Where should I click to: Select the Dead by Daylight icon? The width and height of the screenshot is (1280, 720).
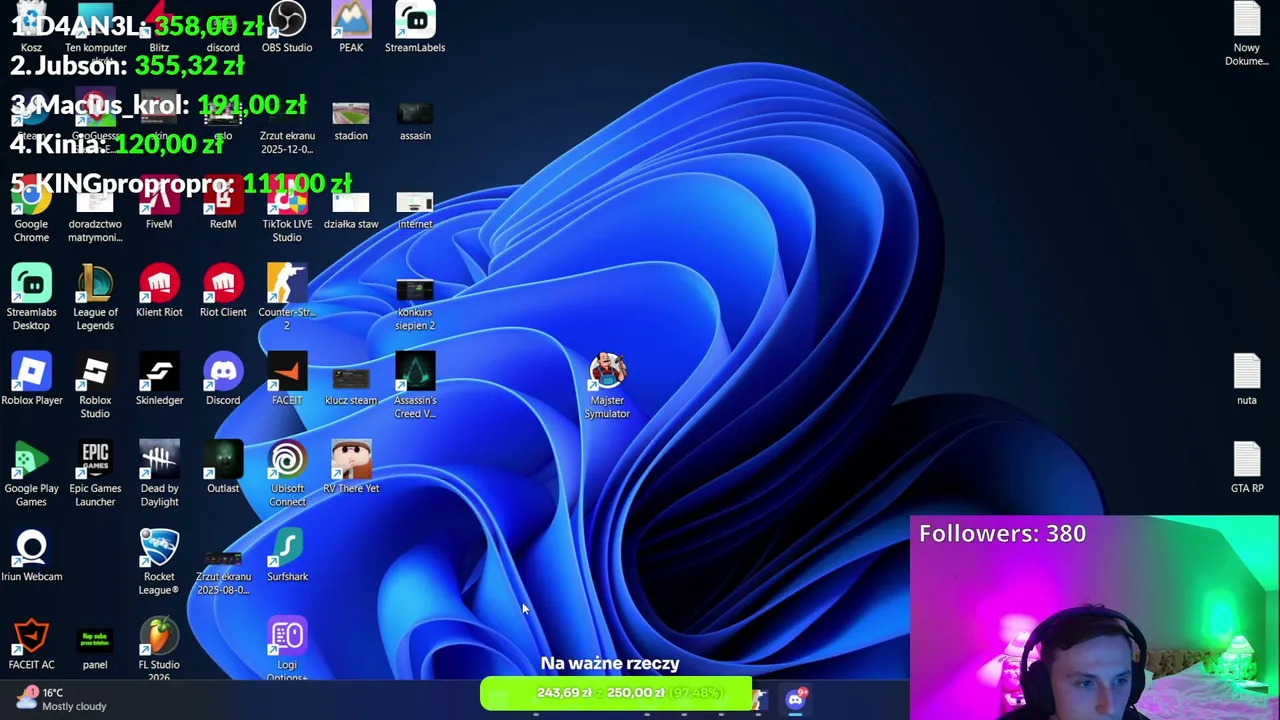point(159,474)
